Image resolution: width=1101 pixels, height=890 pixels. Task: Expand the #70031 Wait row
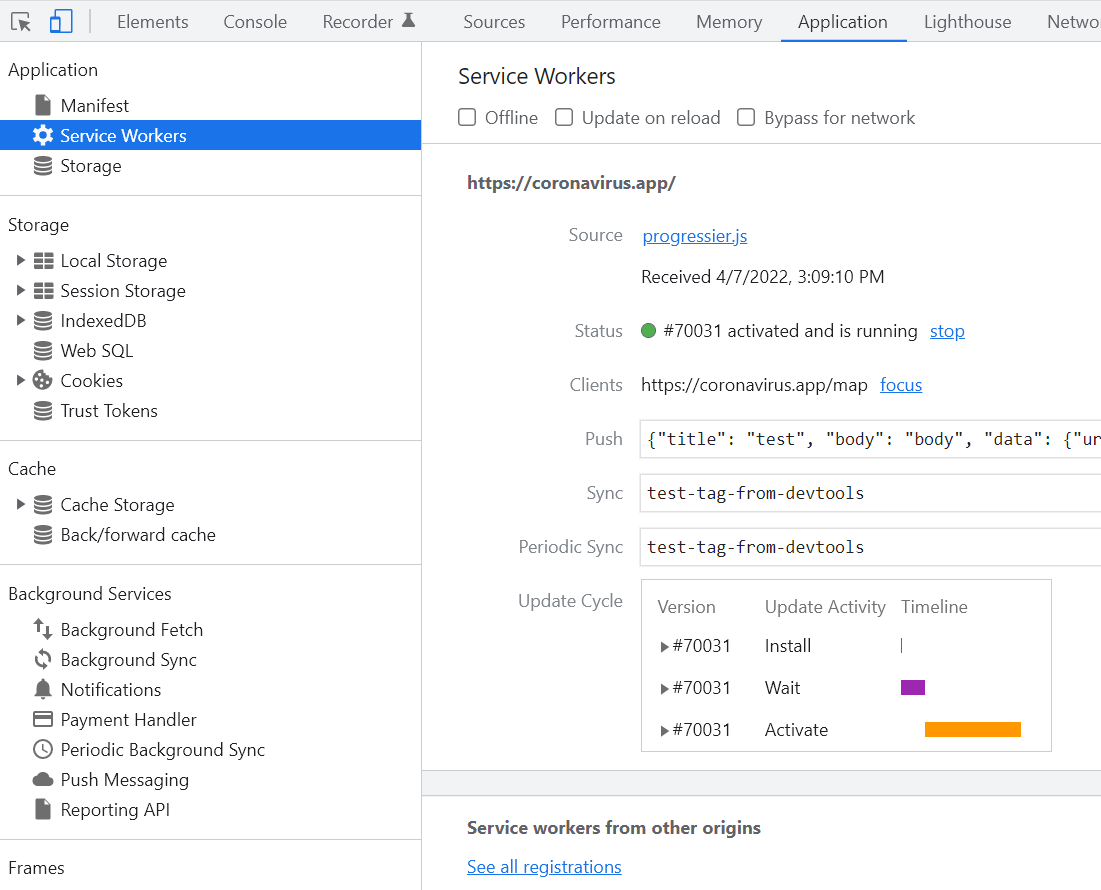point(664,689)
